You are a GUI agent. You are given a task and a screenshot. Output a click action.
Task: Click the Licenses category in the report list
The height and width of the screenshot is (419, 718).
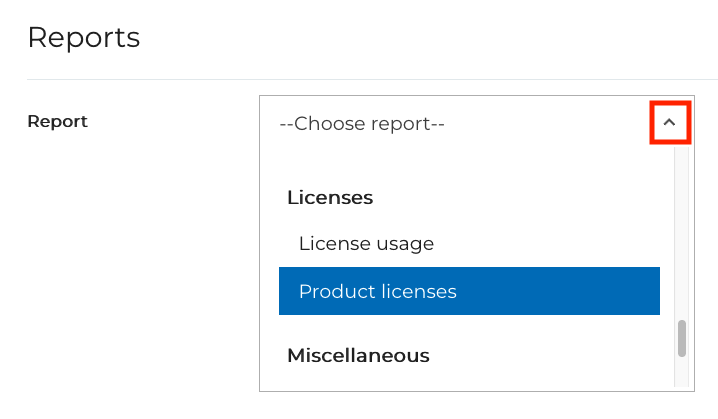[x=330, y=198]
